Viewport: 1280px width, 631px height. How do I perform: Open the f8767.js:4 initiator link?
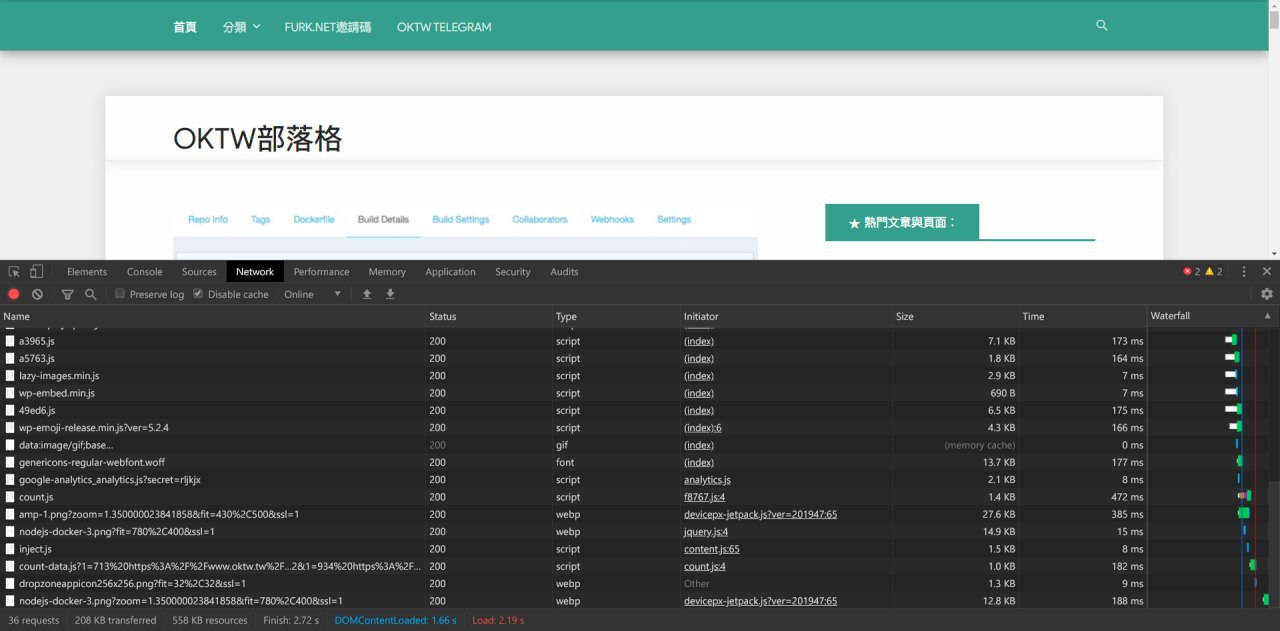pyautogui.click(x=704, y=497)
